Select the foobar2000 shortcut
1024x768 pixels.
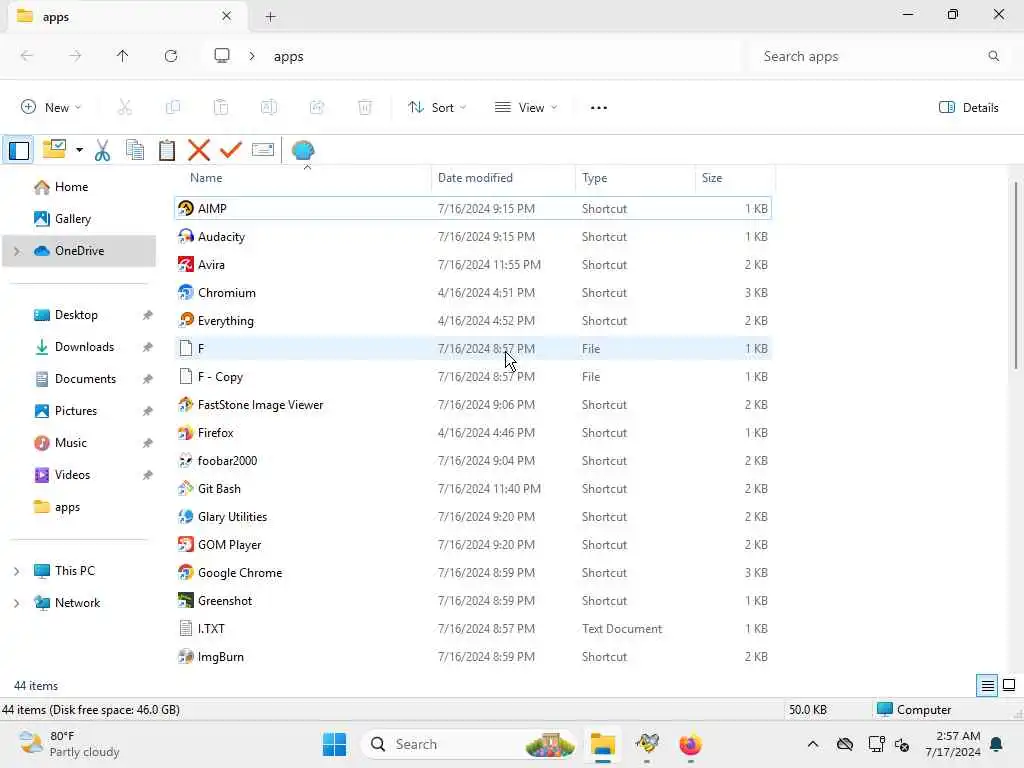pos(473,460)
